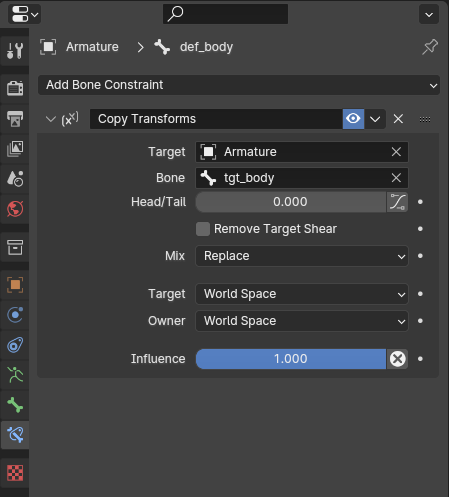Click the Copy Transforms constraint name field
The height and width of the screenshot is (497, 449).
coord(216,119)
